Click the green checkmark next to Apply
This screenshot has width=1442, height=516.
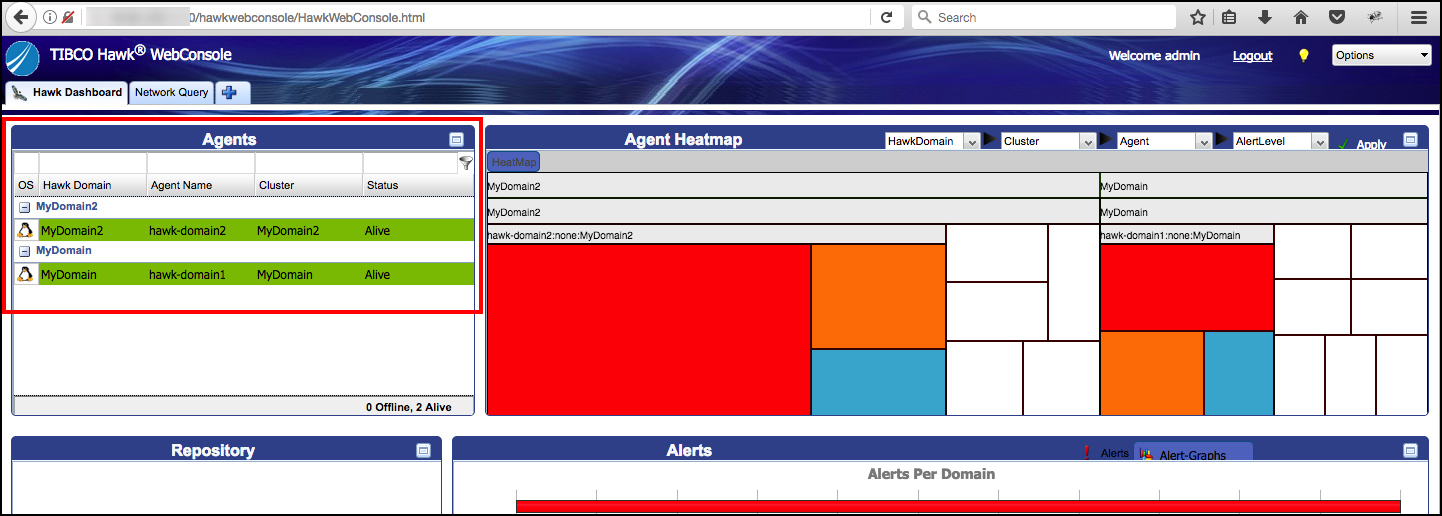coord(1343,145)
